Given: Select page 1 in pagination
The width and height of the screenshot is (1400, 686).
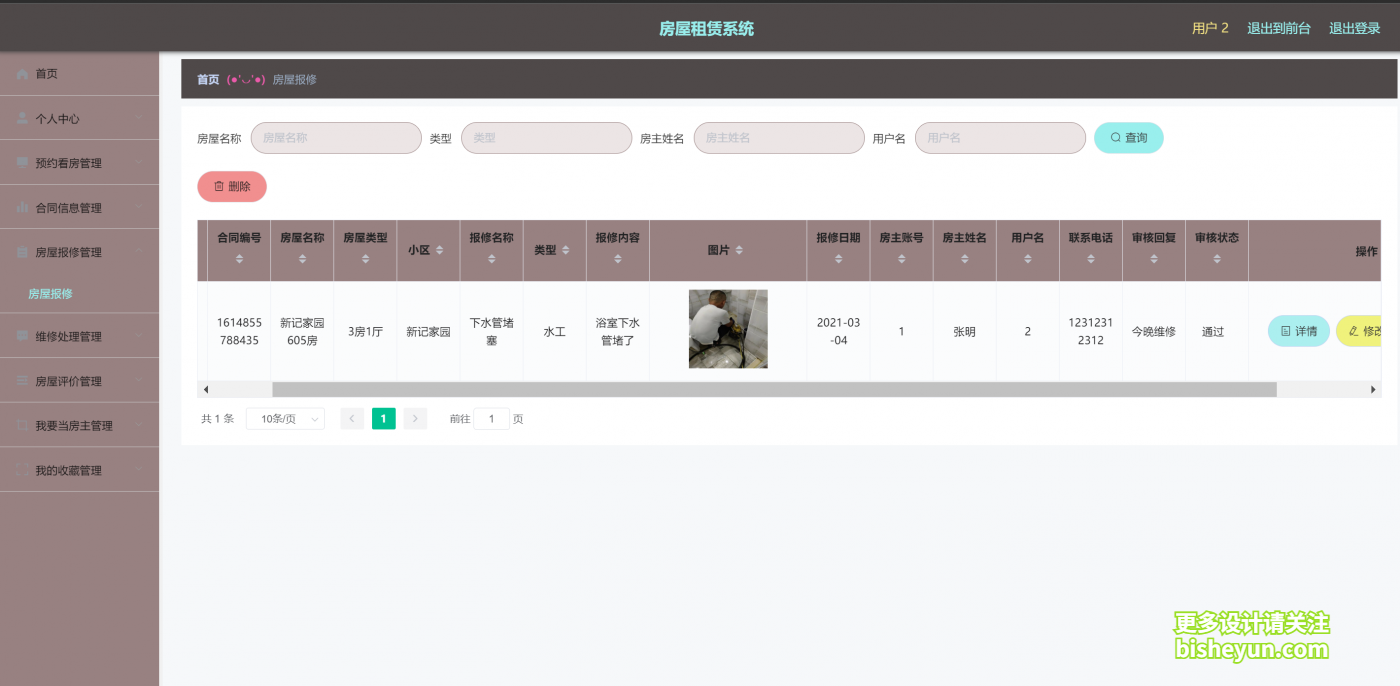Looking at the screenshot, I should point(384,419).
